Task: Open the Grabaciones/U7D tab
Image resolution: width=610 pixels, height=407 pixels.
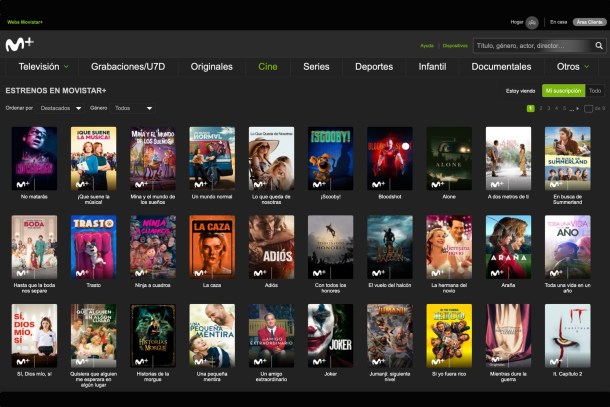Action: tap(128, 67)
